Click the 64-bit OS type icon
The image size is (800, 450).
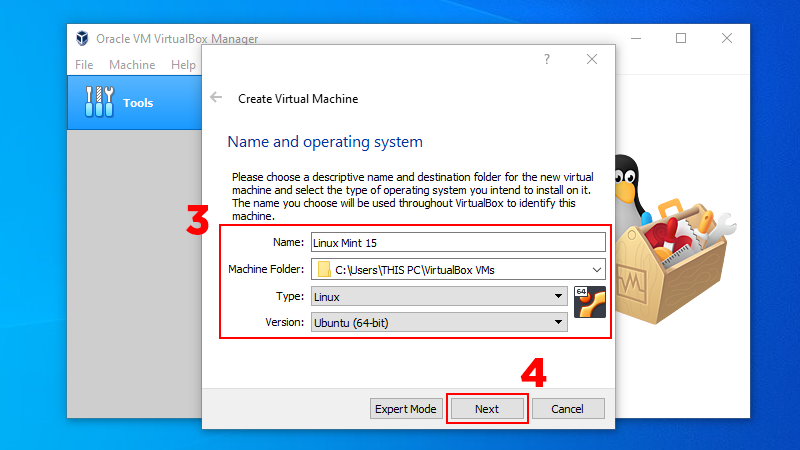click(x=590, y=302)
